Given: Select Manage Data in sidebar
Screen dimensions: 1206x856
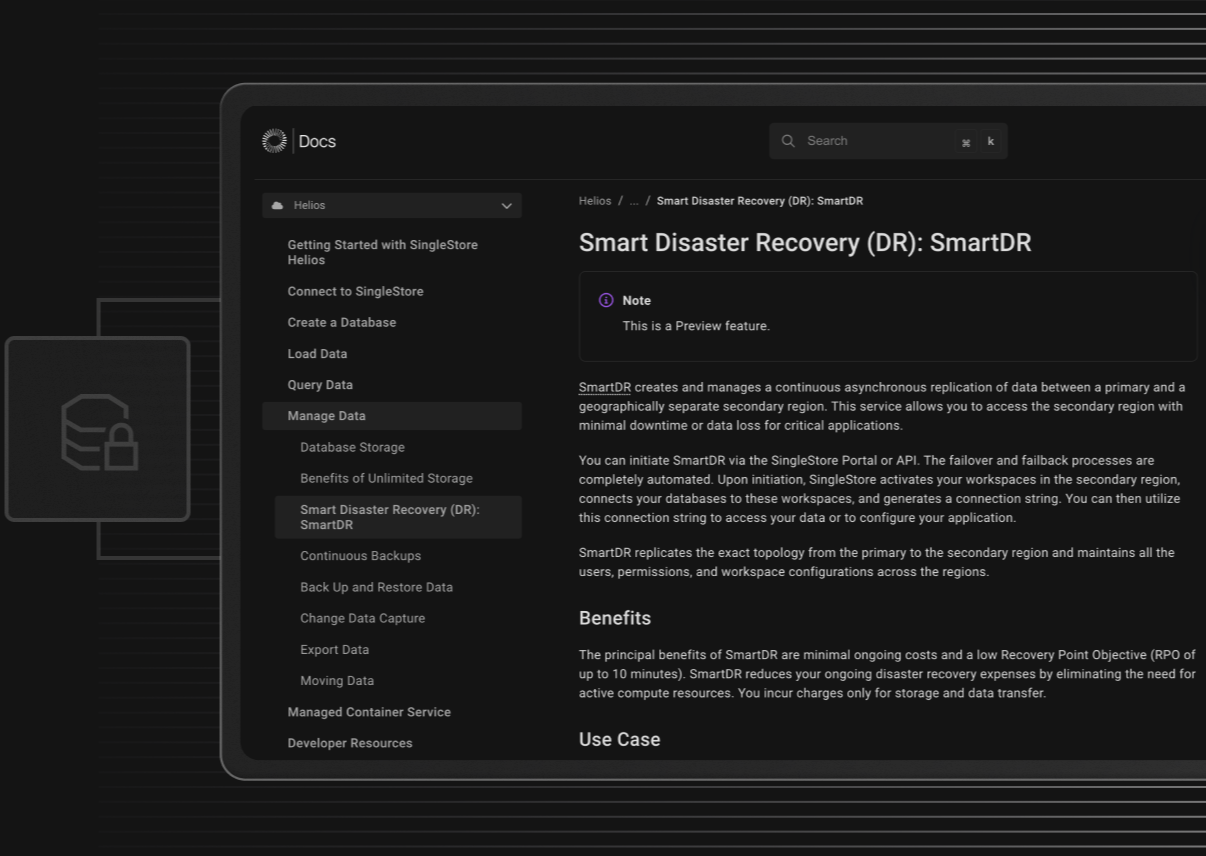Looking at the screenshot, I should coord(392,416).
